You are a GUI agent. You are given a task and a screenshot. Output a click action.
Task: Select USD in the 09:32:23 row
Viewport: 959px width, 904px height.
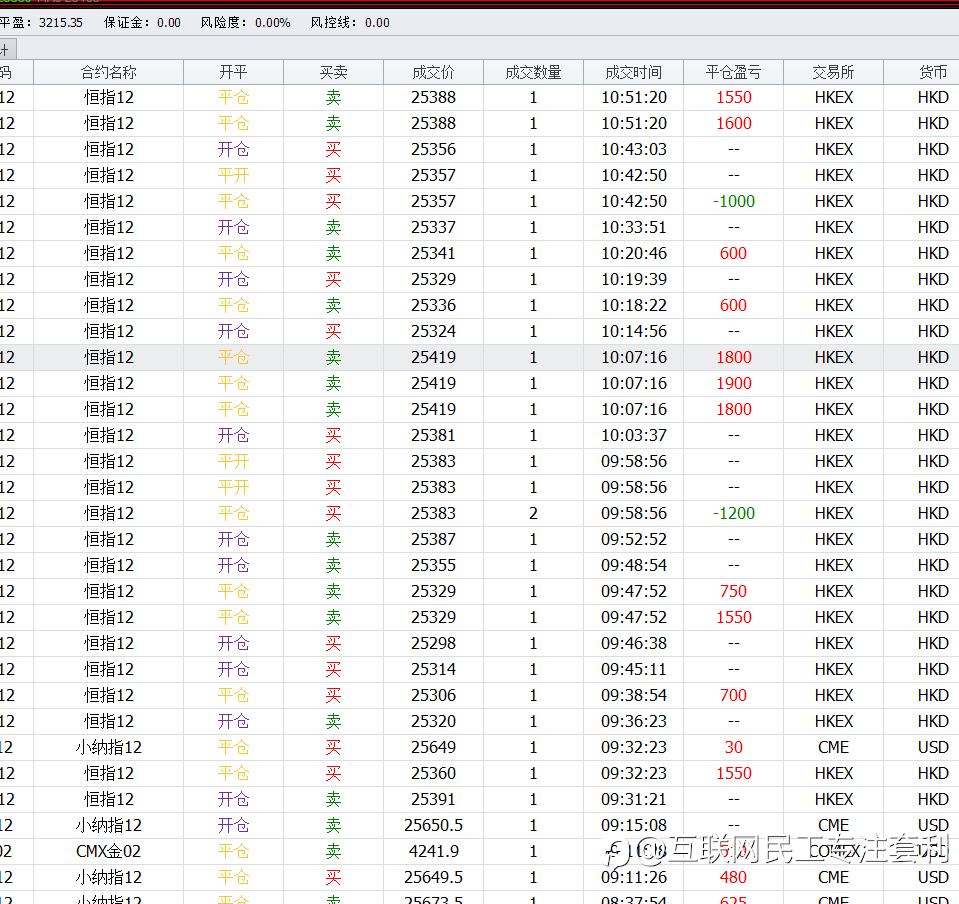[x=933, y=747]
